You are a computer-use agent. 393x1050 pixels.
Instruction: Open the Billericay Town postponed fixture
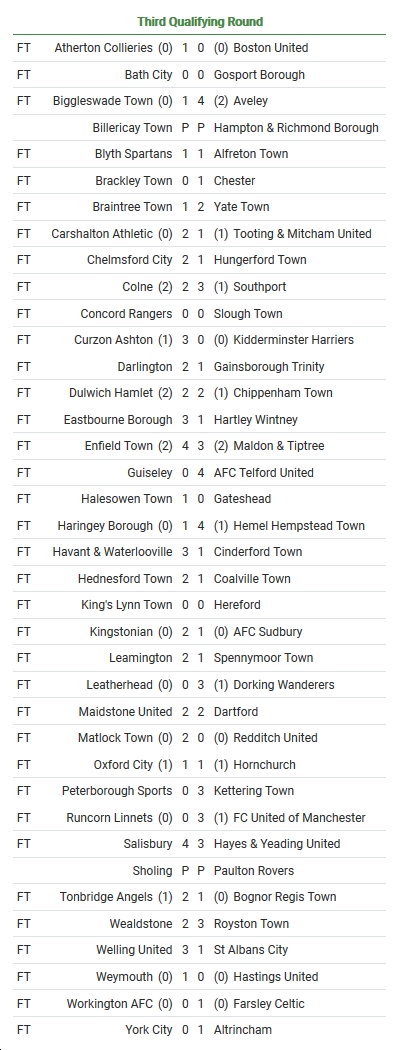(199, 127)
